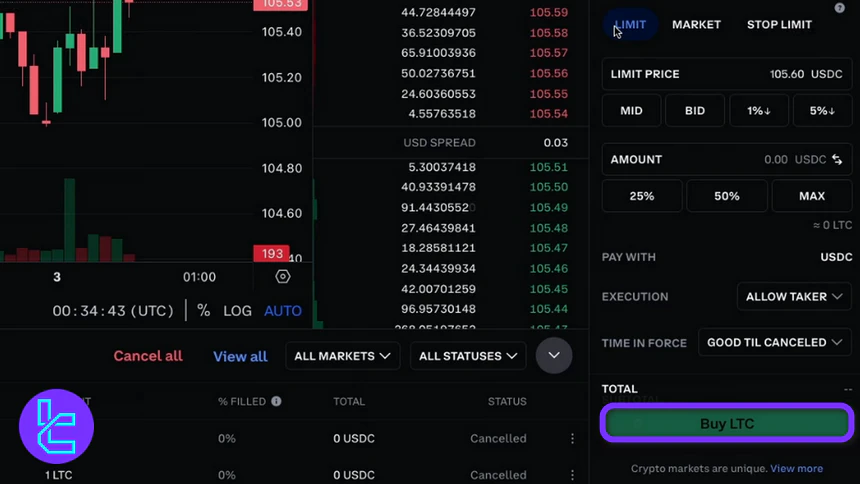Click time axis label 01:00
860x484 pixels.
click(199, 277)
